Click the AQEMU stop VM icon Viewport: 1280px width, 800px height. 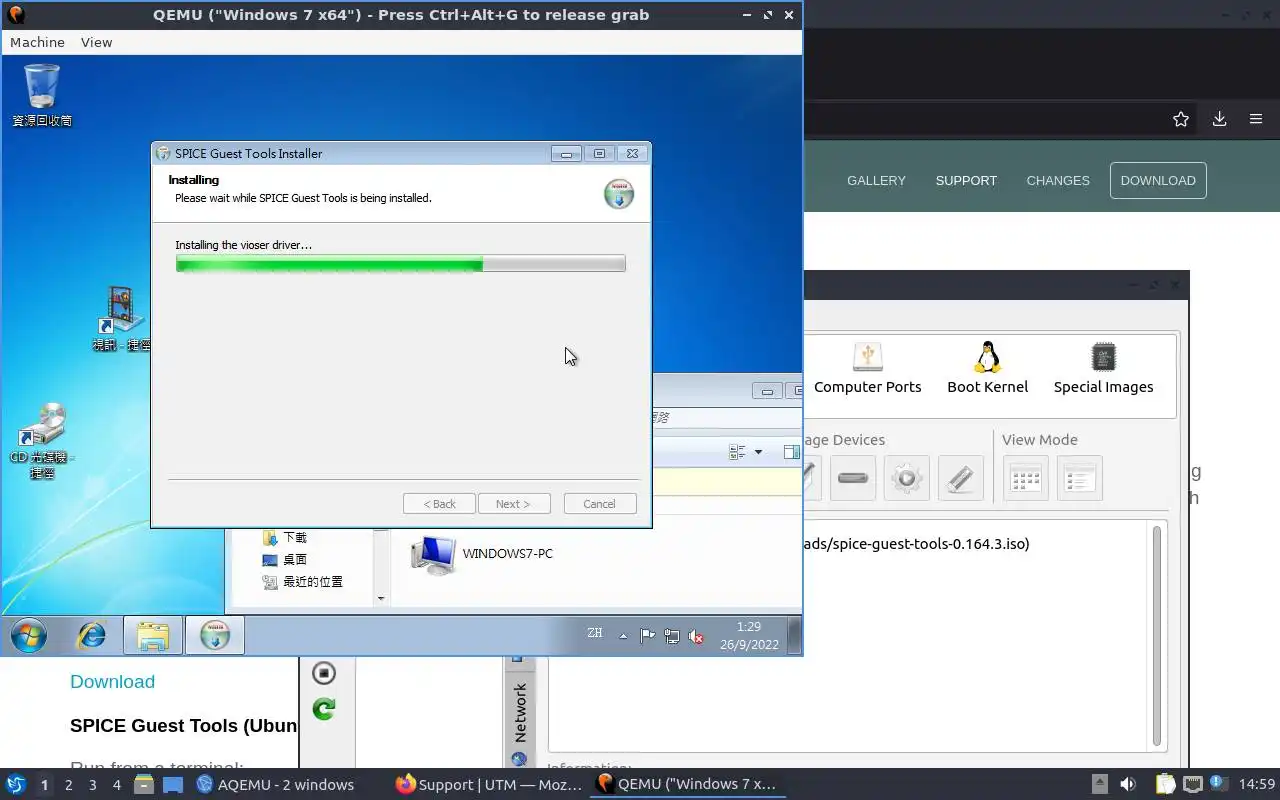323,673
